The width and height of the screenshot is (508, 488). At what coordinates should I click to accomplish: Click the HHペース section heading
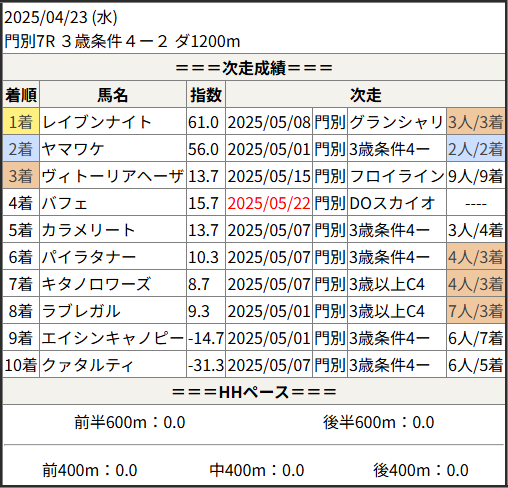(254, 392)
